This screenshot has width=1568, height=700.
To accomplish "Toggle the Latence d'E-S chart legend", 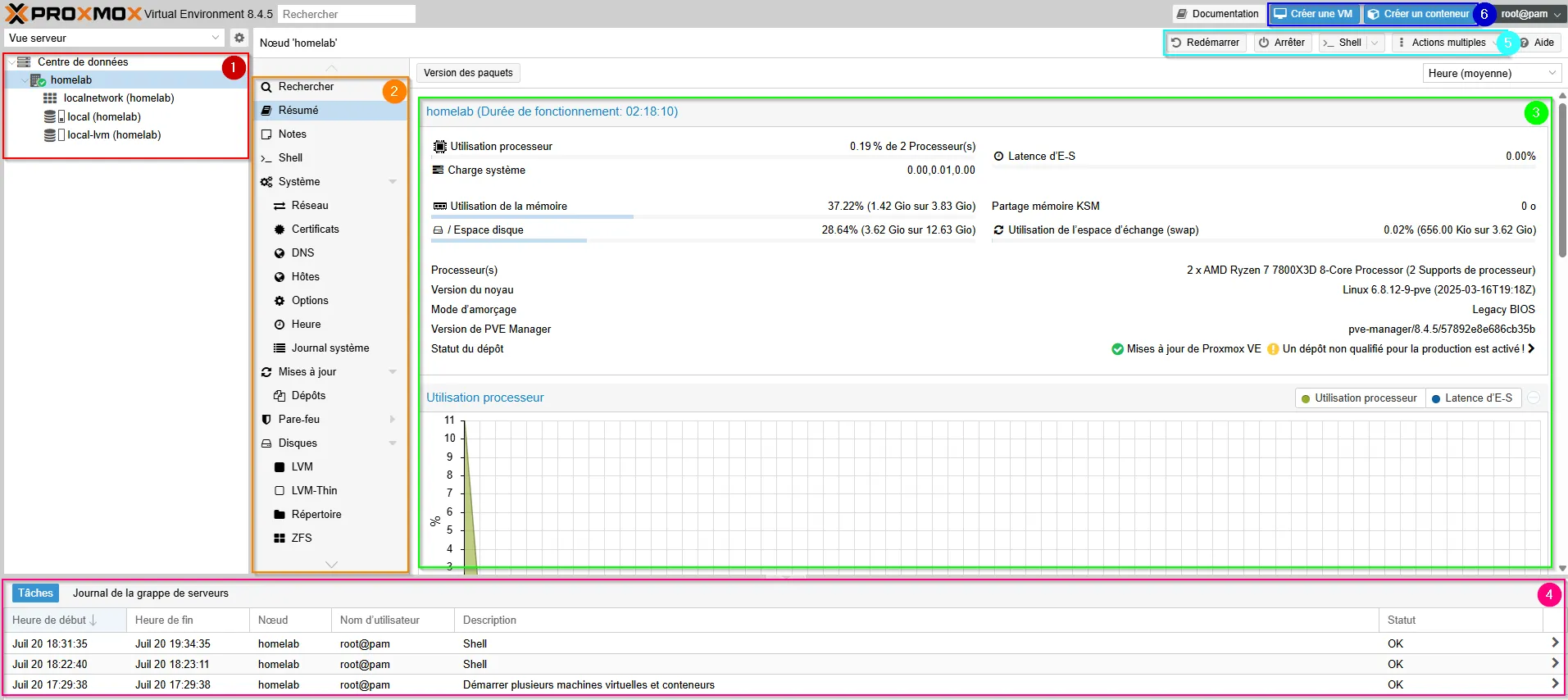I will tap(1472, 398).
